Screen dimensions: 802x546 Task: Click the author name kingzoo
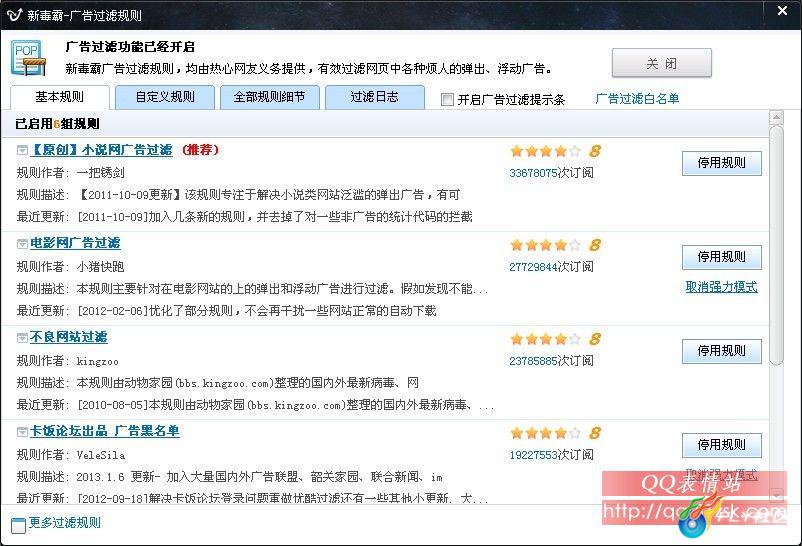pyautogui.click(x=98, y=361)
